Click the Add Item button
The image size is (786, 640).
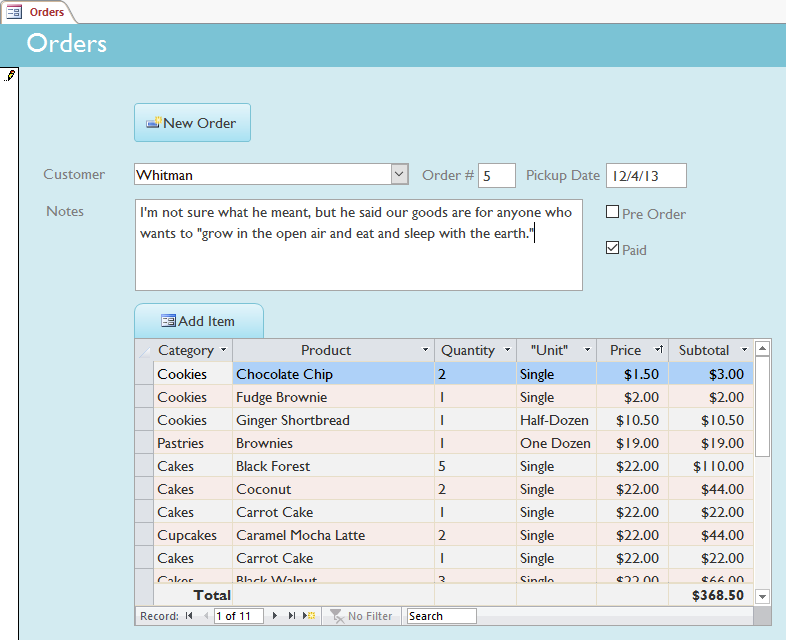(198, 321)
